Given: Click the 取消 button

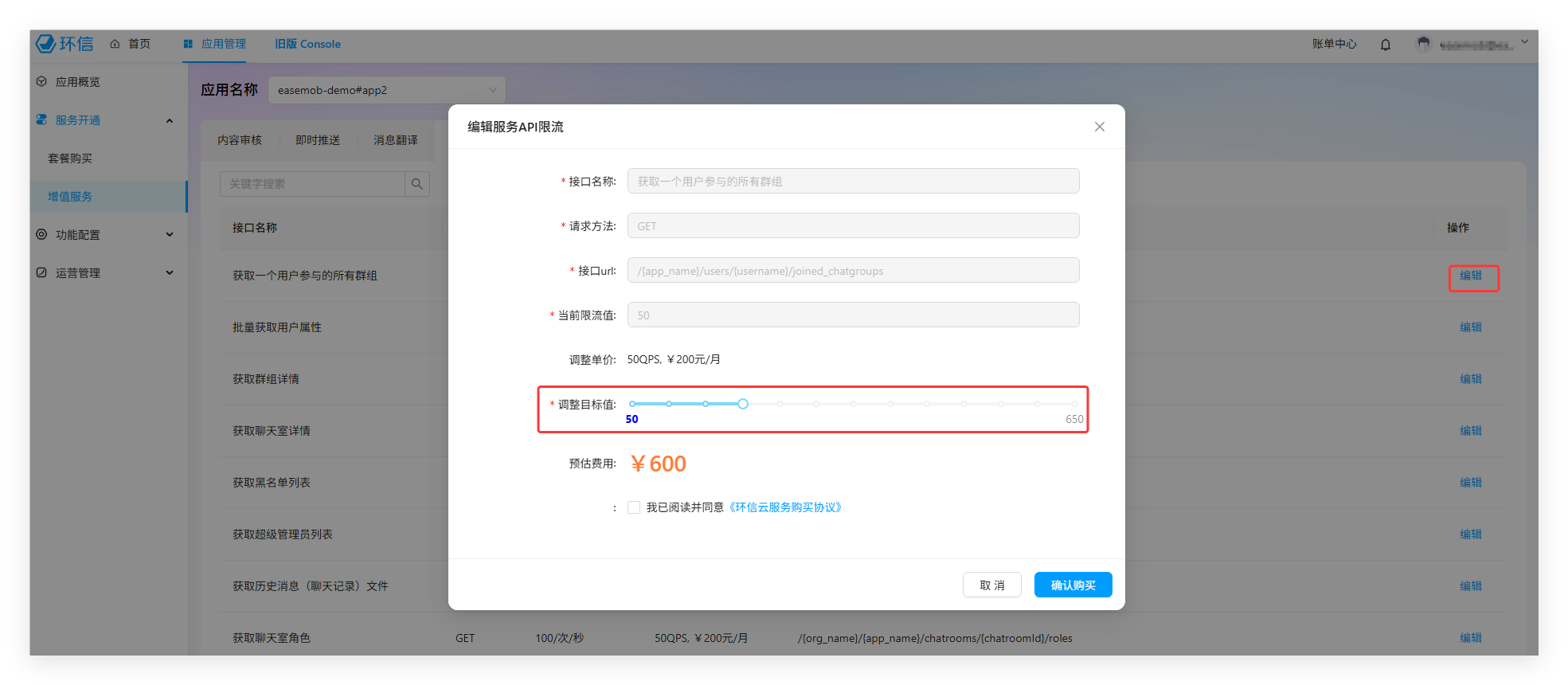Looking at the screenshot, I should 991,585.
